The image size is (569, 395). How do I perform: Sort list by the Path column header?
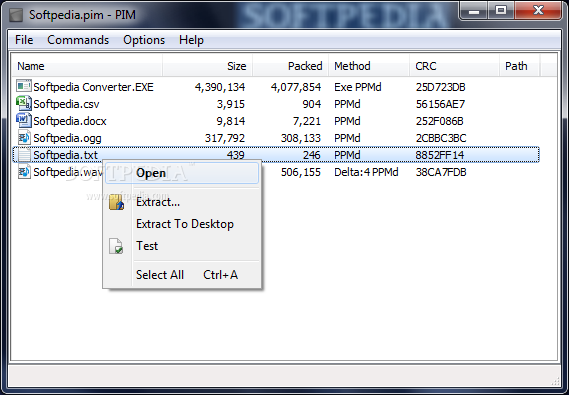[520, 66]
